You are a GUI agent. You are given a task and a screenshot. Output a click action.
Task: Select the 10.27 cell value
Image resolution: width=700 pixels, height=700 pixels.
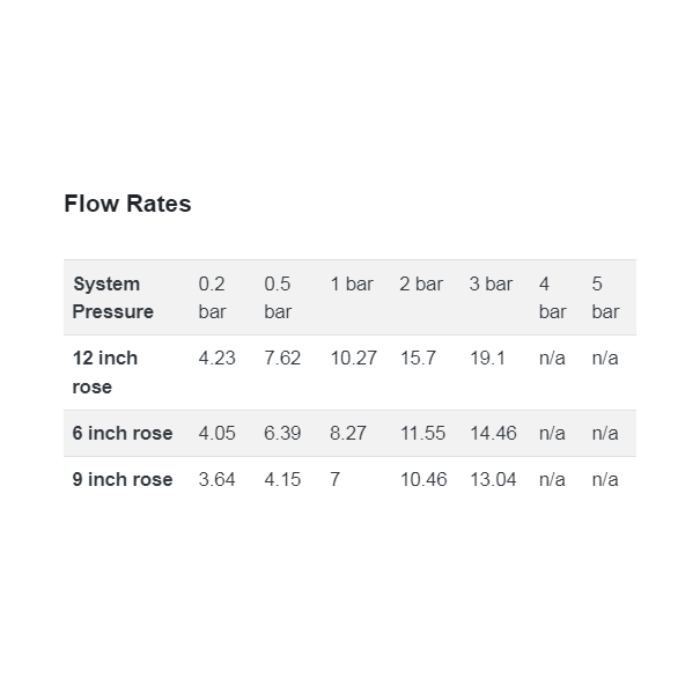pos(354,358)
